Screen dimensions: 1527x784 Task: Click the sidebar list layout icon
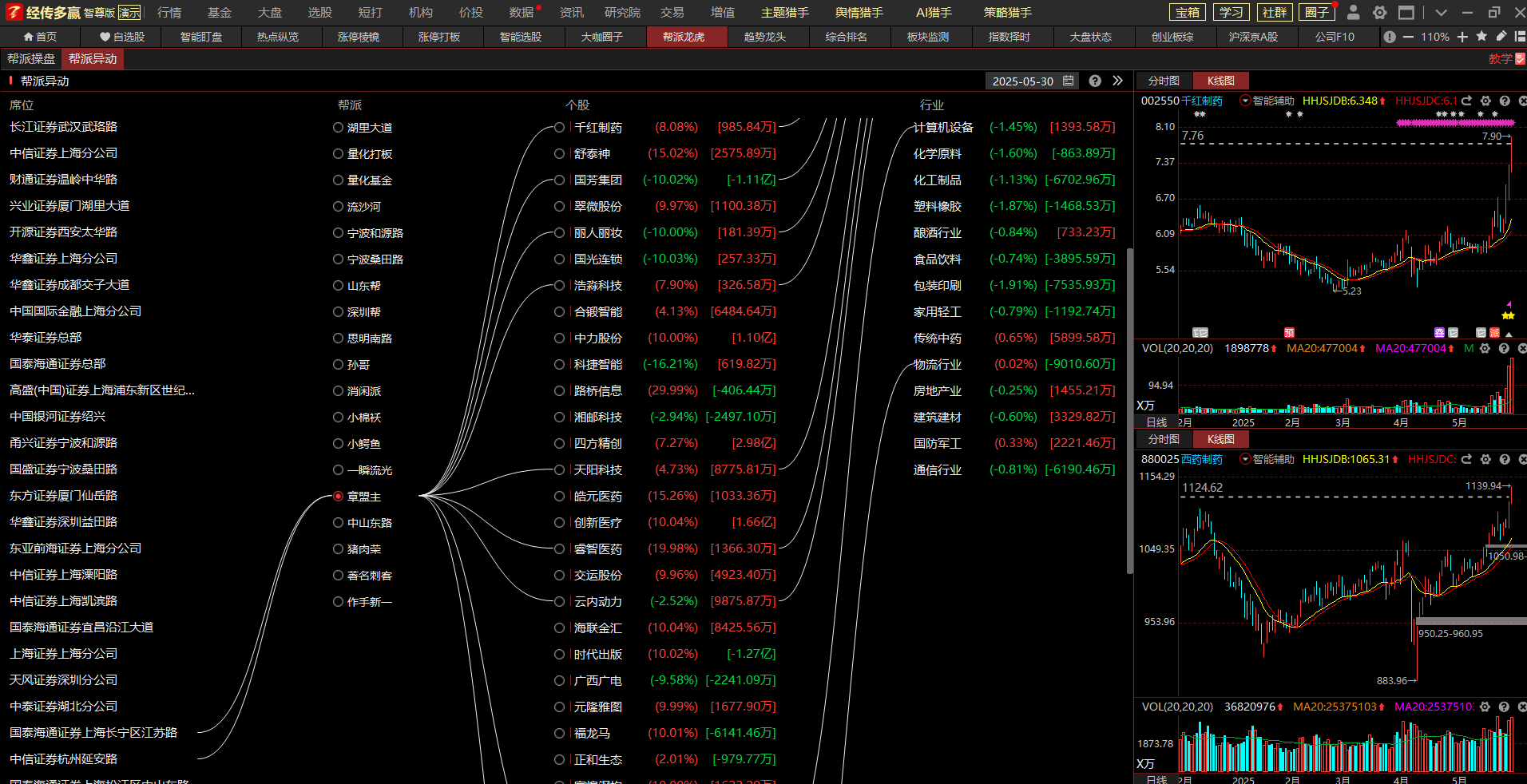pyautogui.click(x=1520, y=36)
